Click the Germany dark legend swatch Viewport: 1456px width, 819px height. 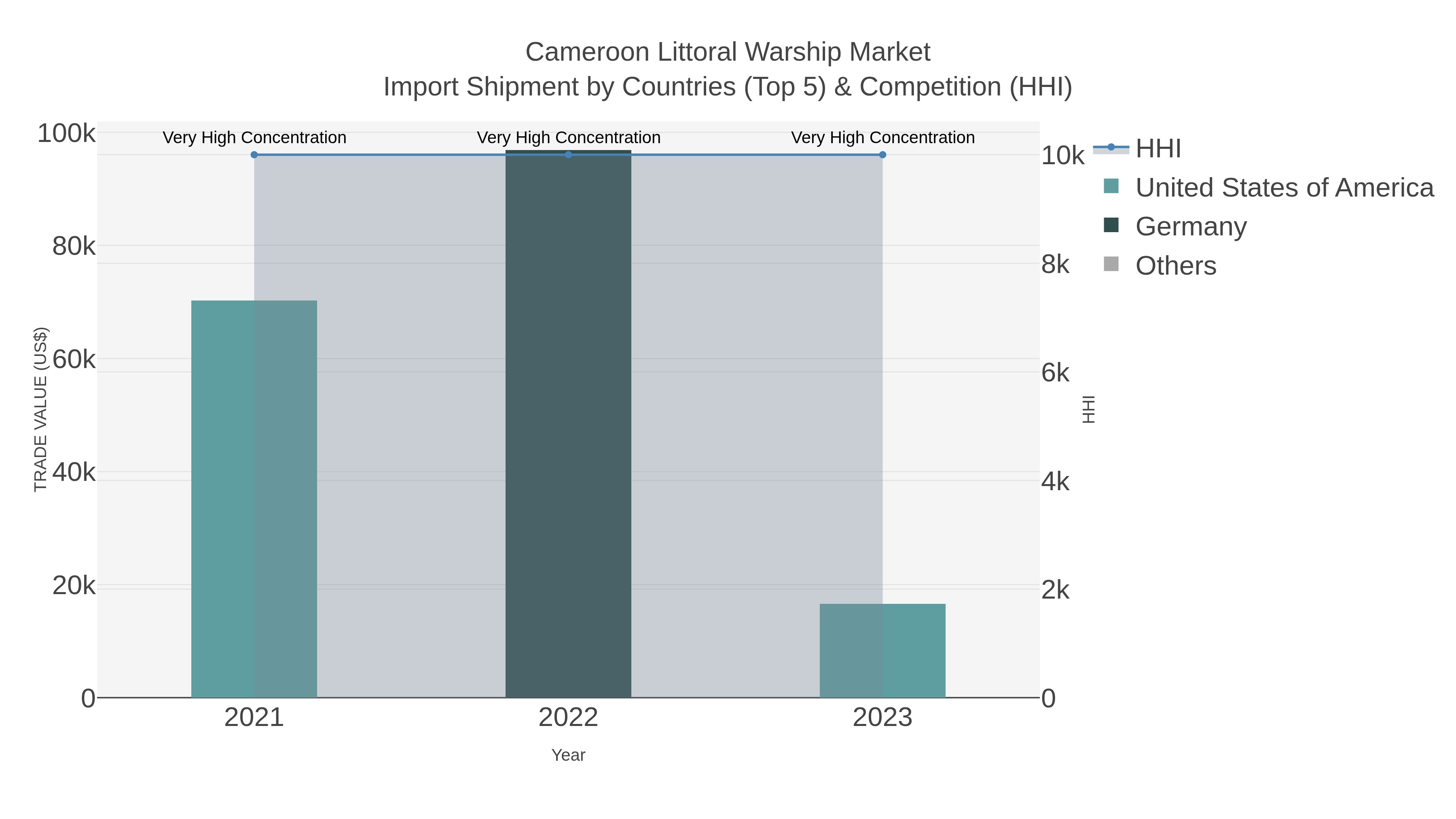1111,225
